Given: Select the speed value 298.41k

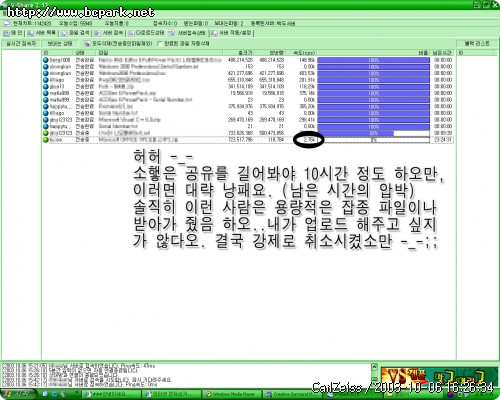Looking at the screenshot, I should [307, 120].
